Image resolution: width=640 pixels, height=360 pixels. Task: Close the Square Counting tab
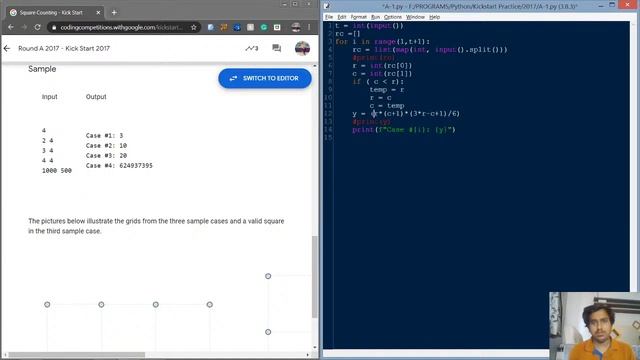pyautogui.click(x=98, y=13)
